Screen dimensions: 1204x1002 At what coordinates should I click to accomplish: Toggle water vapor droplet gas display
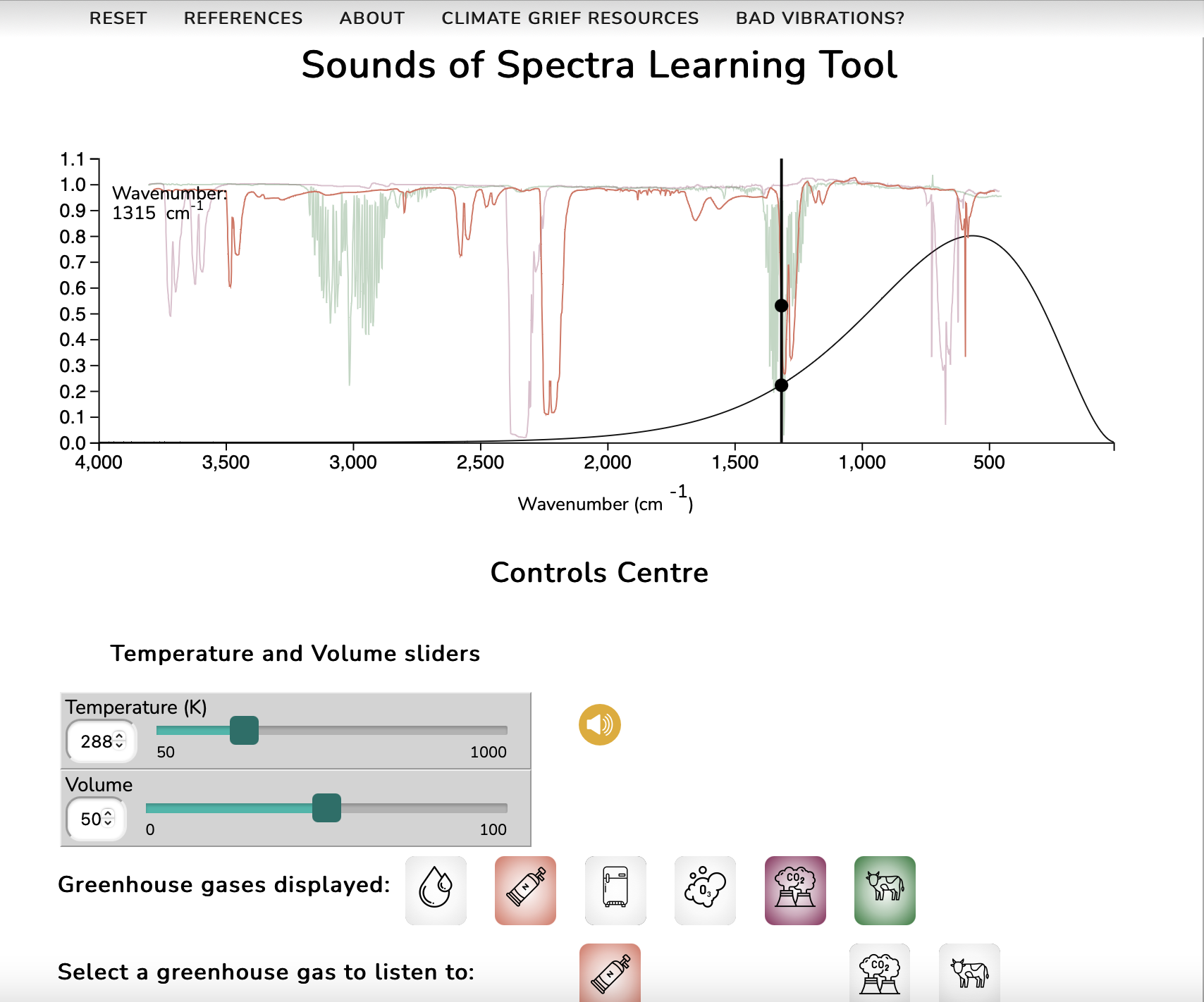point(436,890)
